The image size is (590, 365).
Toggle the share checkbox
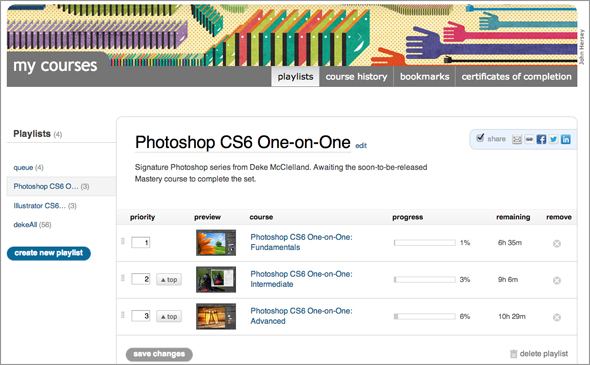click(480, 138)
